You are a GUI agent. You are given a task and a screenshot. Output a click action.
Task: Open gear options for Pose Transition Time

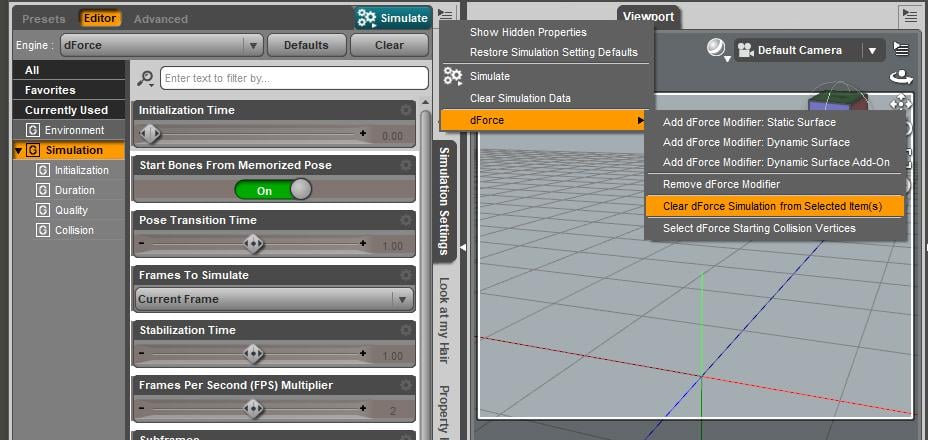[x=406, y=220]
